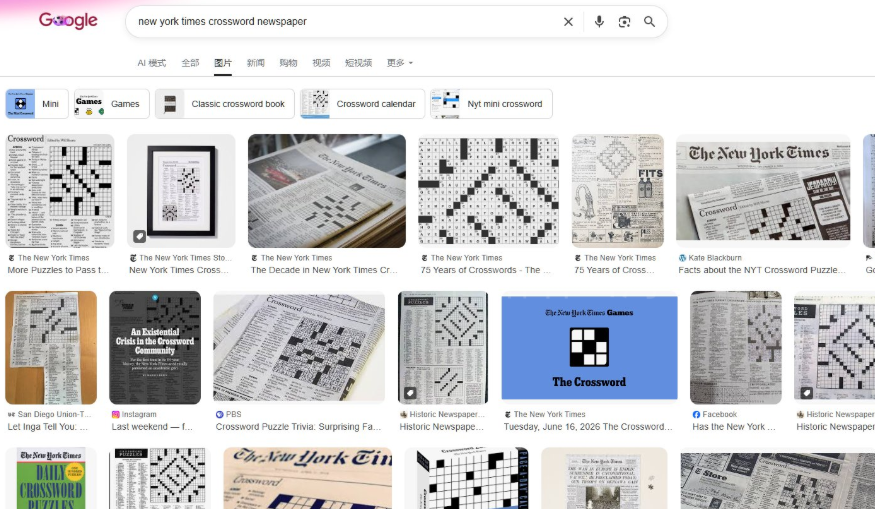Open 'Let Inga Tell You' link
Screen dimensions: 875x509
[47, 427]
